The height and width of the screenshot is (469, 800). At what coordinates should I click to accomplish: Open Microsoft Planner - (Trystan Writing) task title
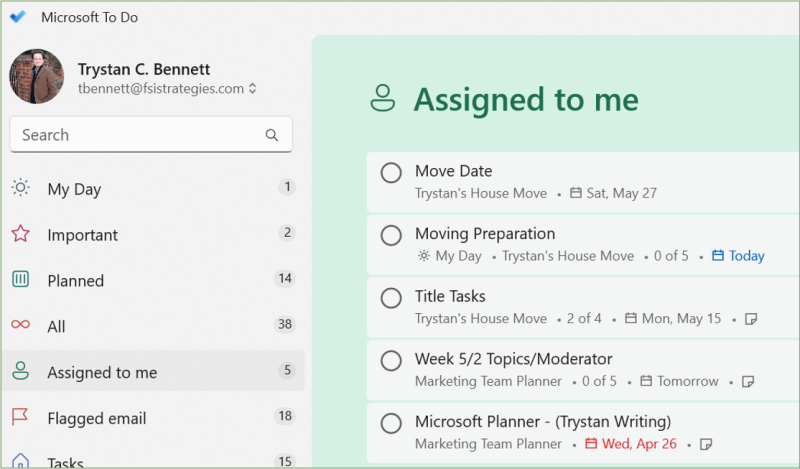(543, 422)
